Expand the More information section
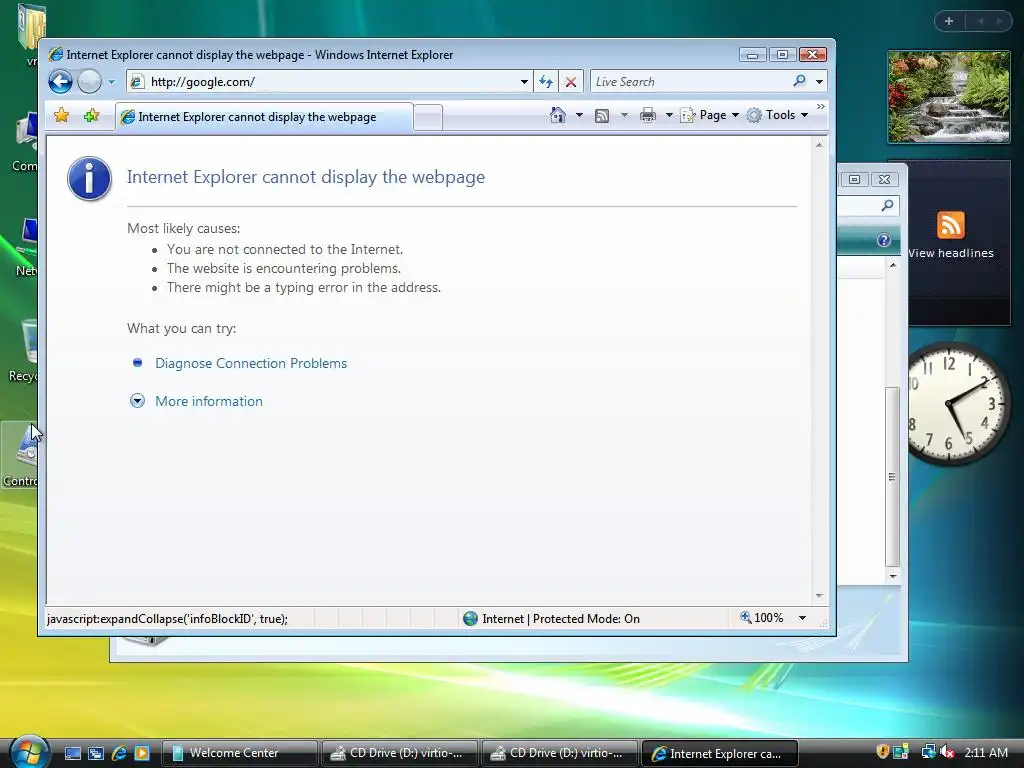Viewport: 1024px width, 768px height. [208, 401]
